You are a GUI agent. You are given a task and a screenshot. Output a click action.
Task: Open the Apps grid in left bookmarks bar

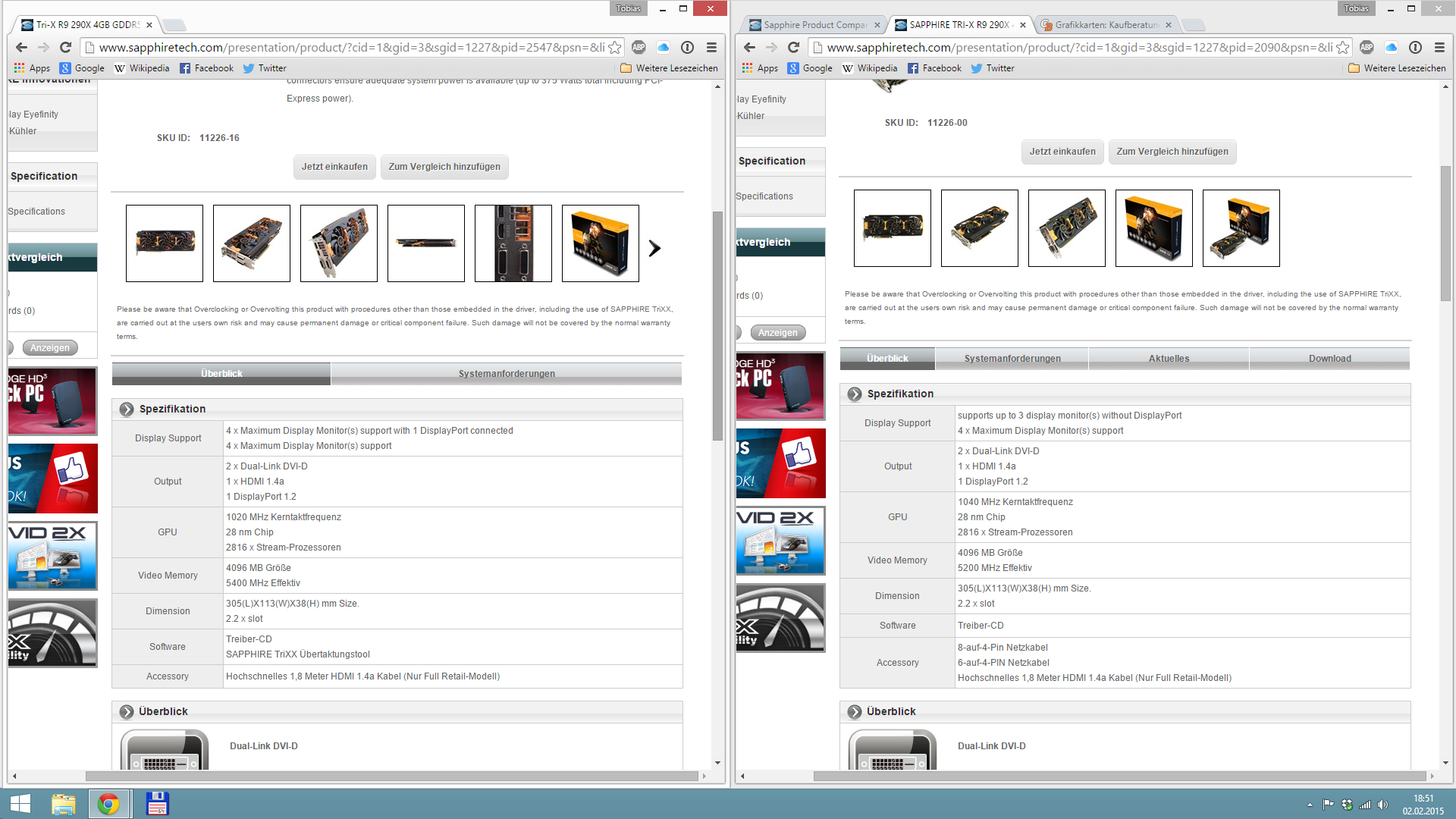[x=32, y=68]
